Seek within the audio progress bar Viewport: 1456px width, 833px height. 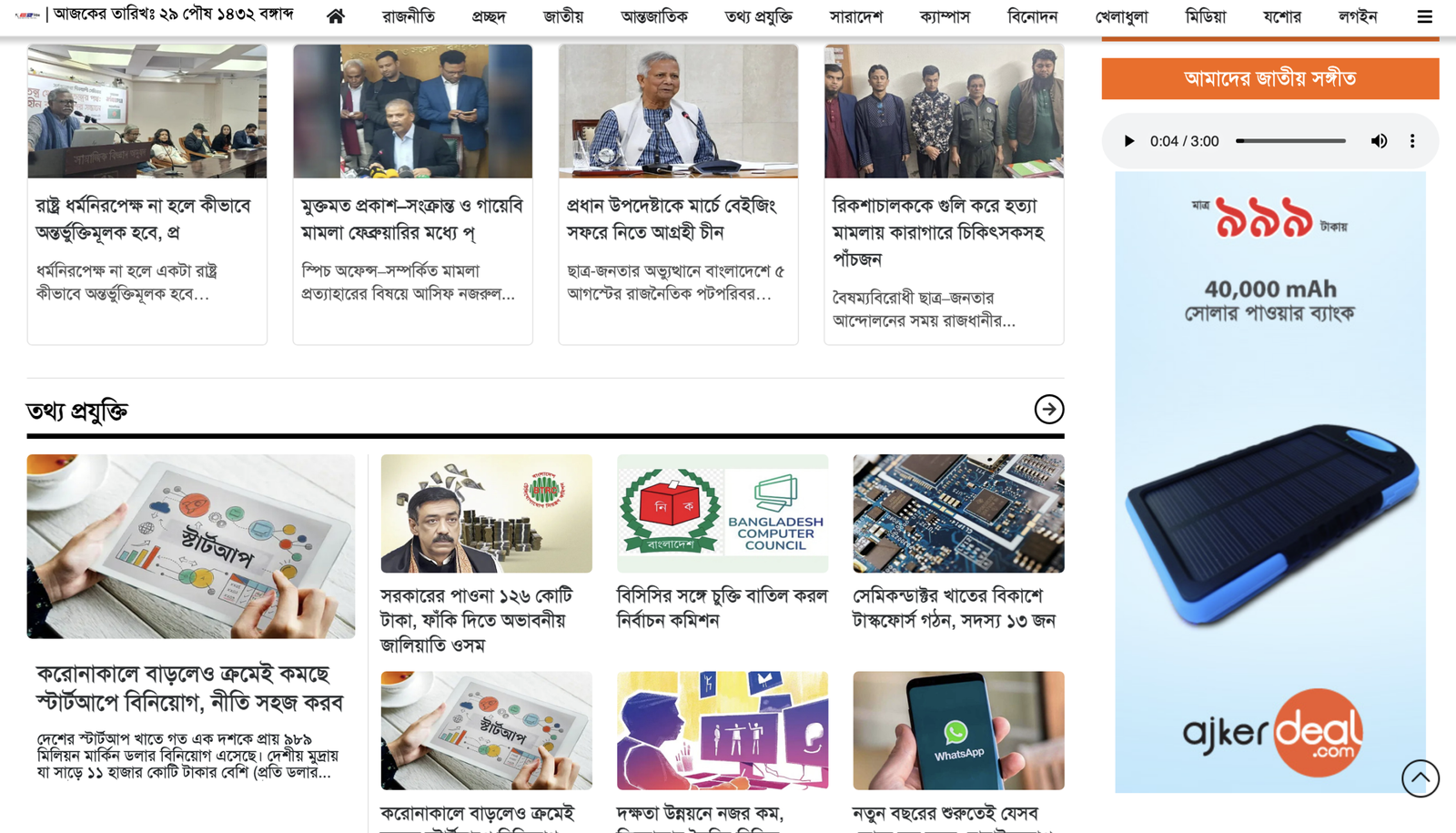point(1290,141)
